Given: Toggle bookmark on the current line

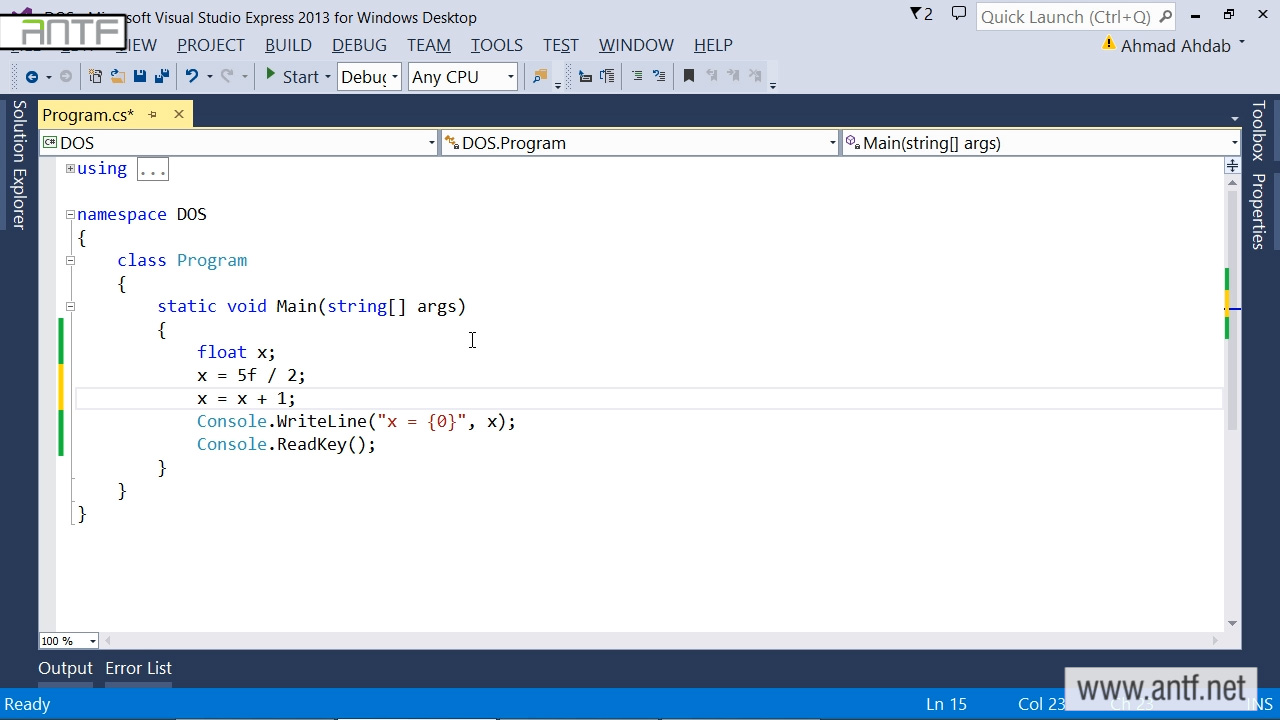Looking at the screenshot, I should (688, 76).
